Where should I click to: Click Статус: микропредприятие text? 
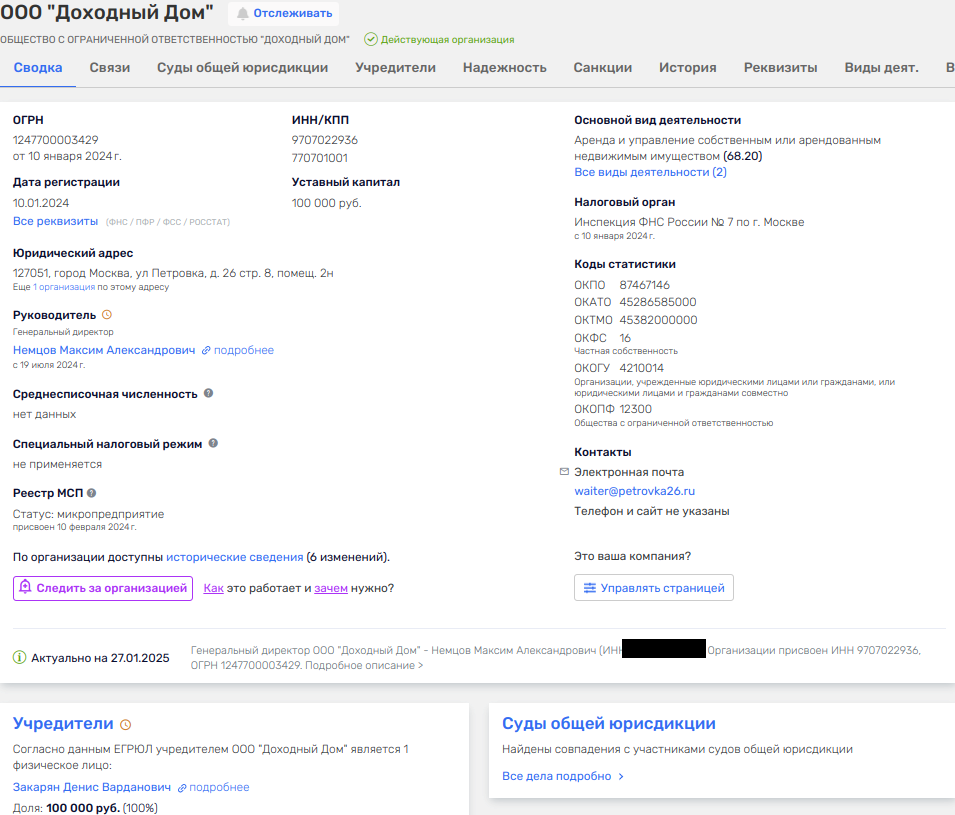[88, 514]
